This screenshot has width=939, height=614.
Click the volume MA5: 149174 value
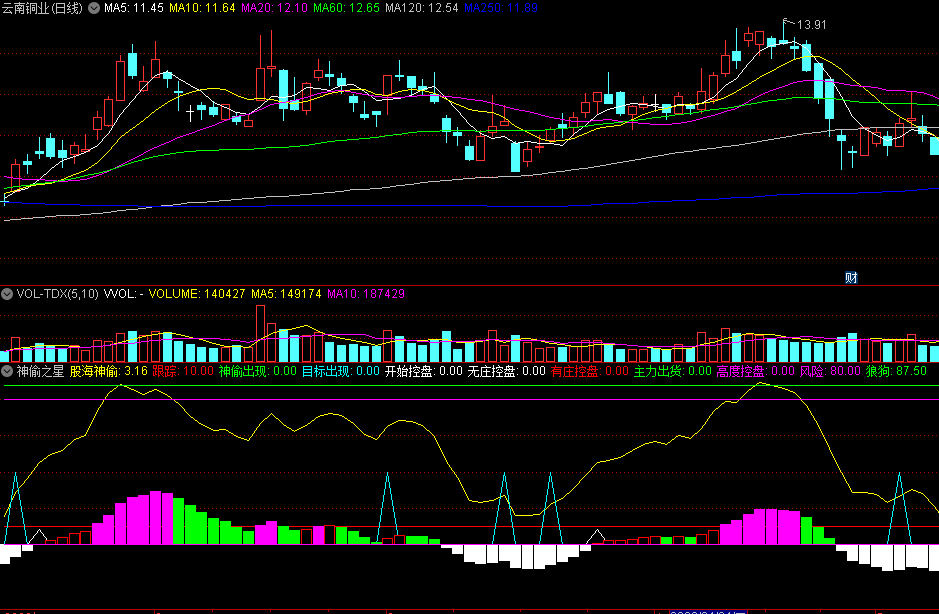tap(286, 294)
